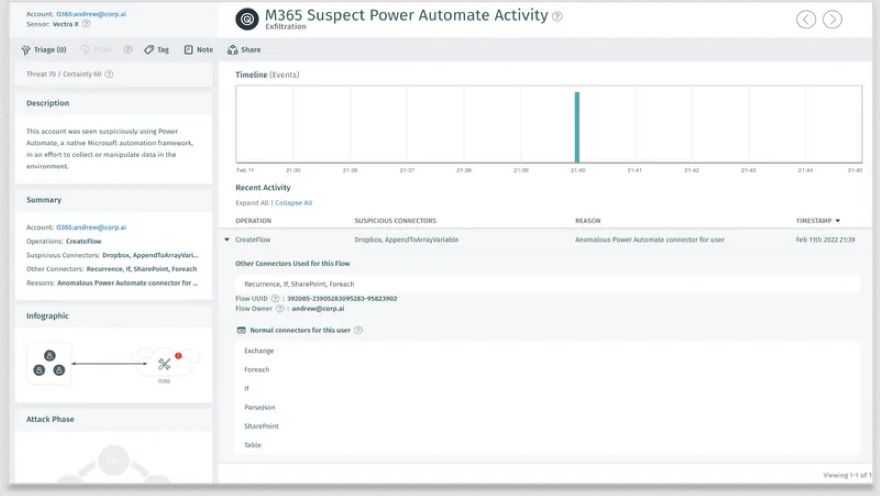Screen dimensions: 880x496
Task: Click the Suspicious Connectors column header
Action: (x=395, y=221)
